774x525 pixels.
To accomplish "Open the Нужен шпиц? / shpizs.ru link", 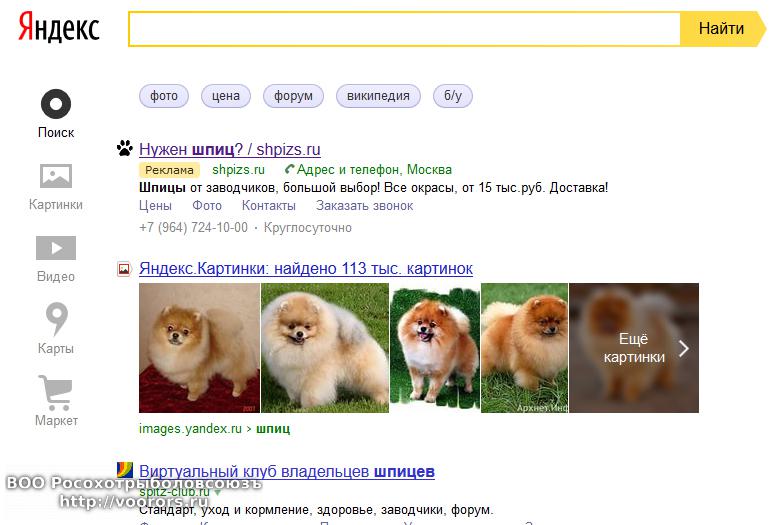I will (x=230, y=149).
